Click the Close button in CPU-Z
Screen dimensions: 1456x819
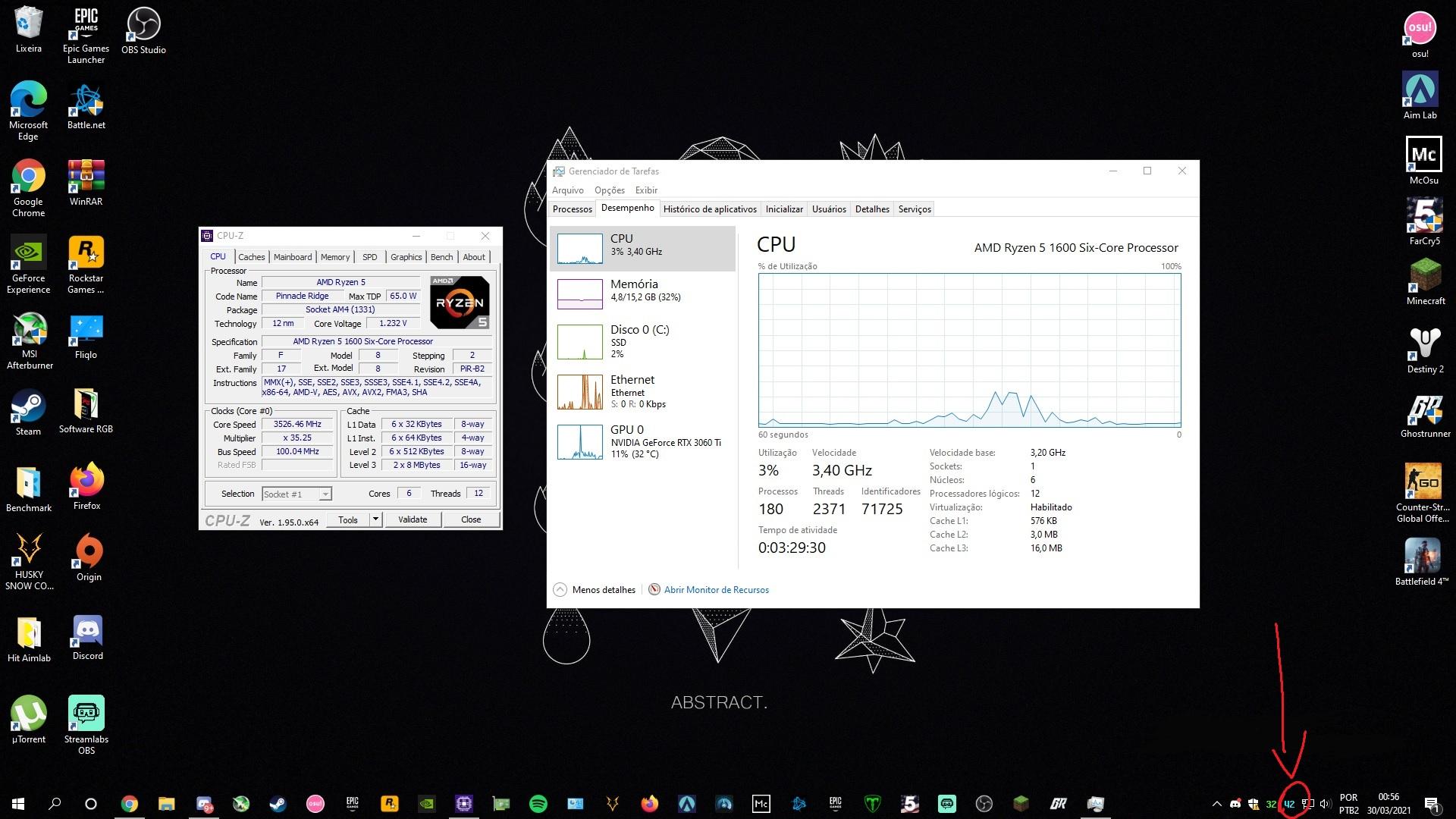point(471,519)
